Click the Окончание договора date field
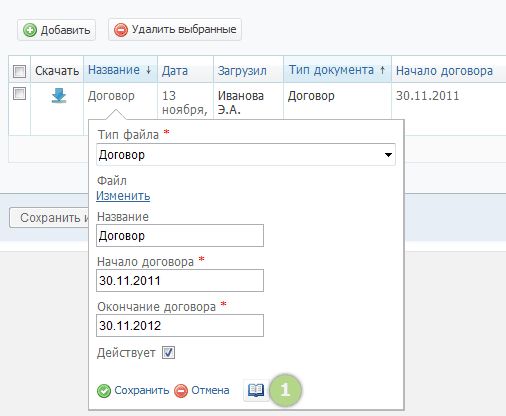Screen dimensions: 506x416 tap(180, 326)
